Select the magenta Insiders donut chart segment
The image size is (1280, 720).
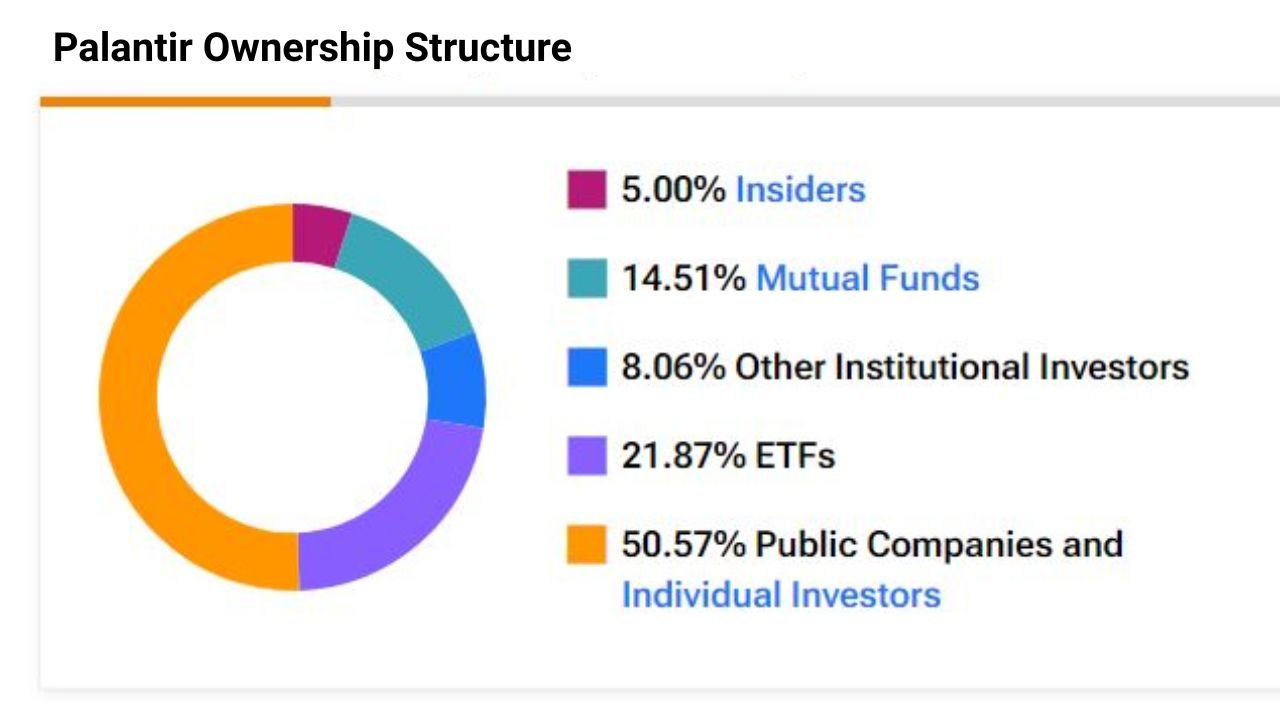(319, 235)
